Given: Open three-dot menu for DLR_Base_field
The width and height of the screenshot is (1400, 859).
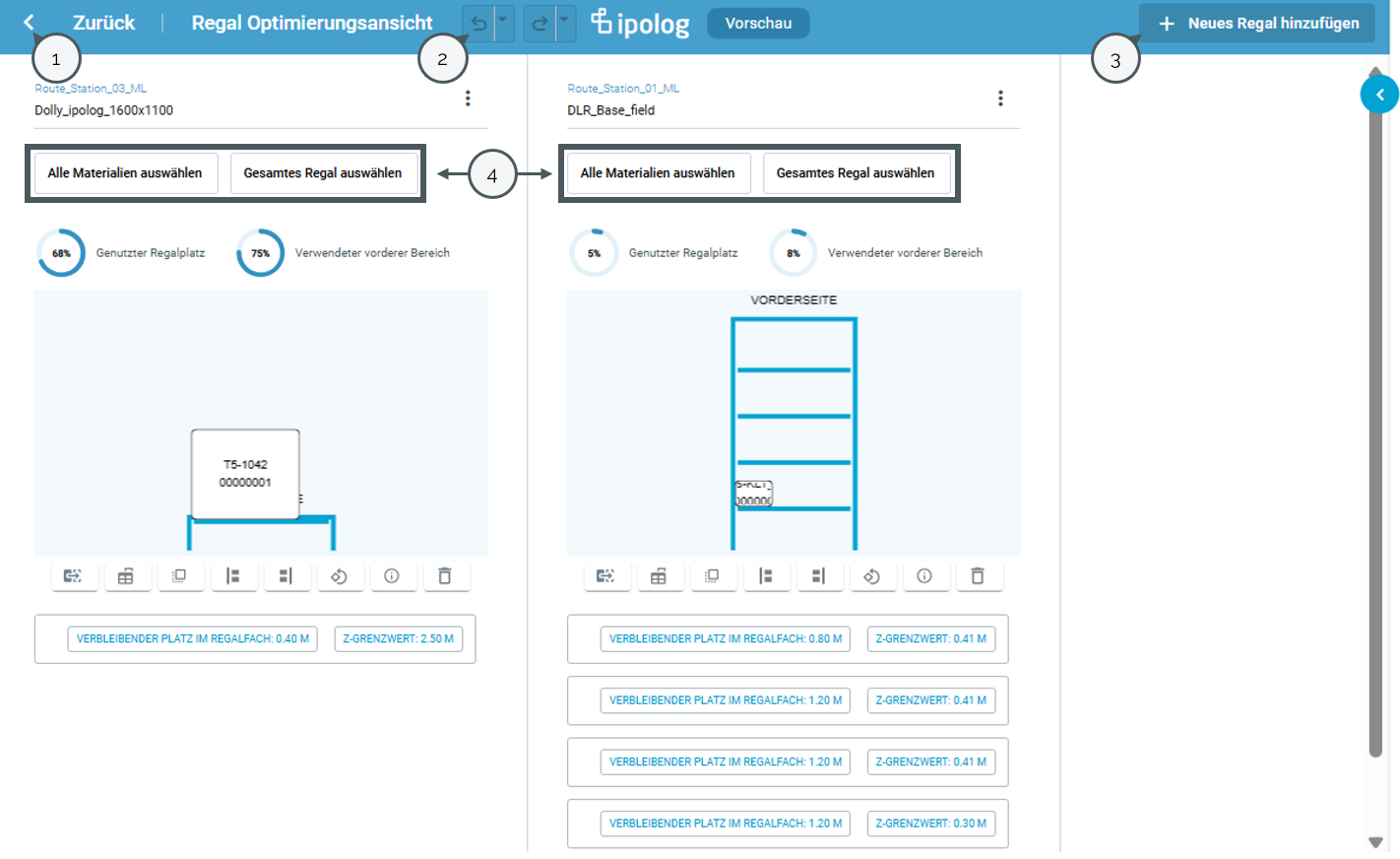Looking at the screenshot, I should coord(1000,99).
